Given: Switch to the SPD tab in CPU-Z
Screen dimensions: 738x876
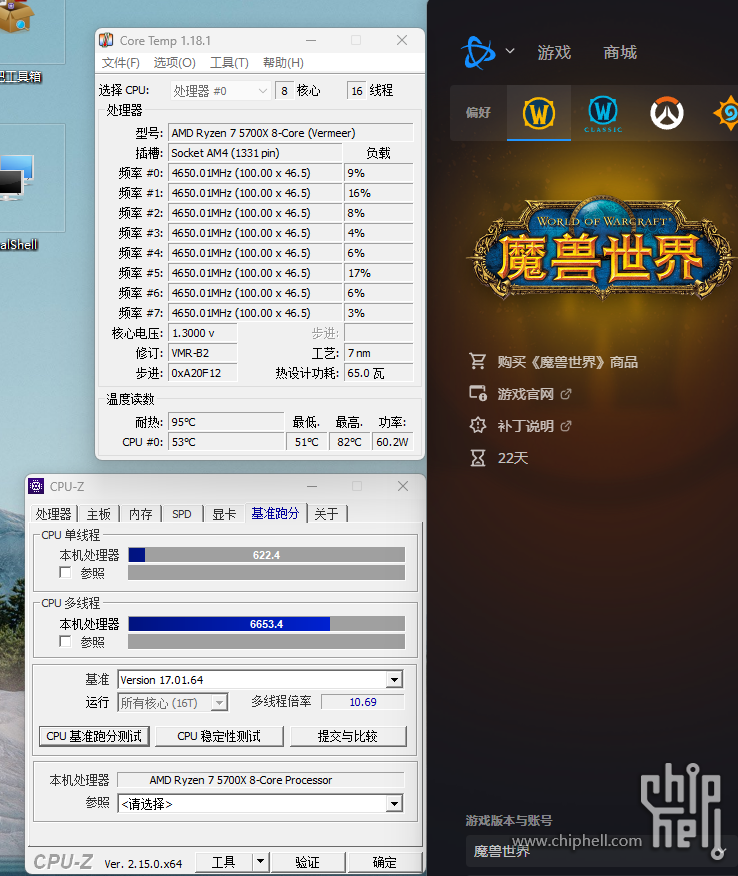Looking at the screenshot, I should pos(182,514).
